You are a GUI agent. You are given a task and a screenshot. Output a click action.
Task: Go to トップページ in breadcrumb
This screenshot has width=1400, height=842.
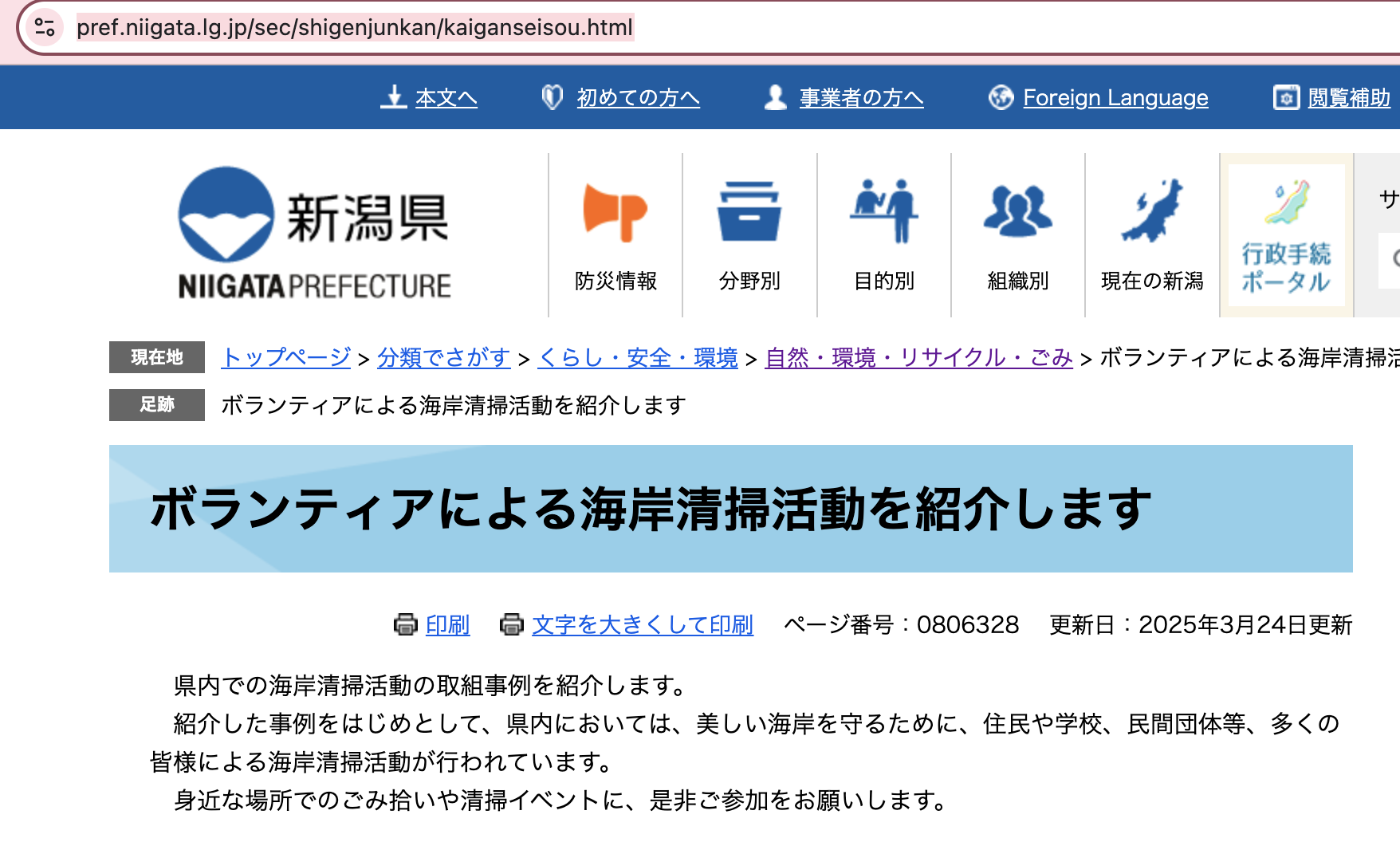click(286, 357)
